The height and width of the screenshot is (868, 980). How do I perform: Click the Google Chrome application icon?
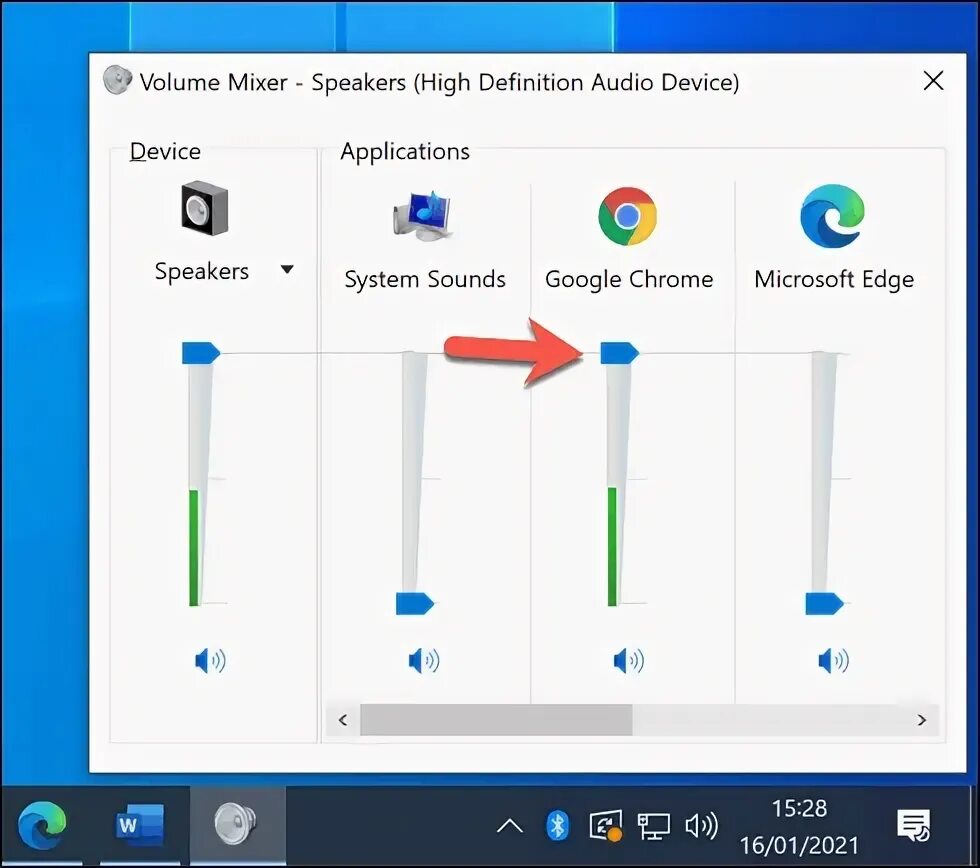[x=628, y=216]
